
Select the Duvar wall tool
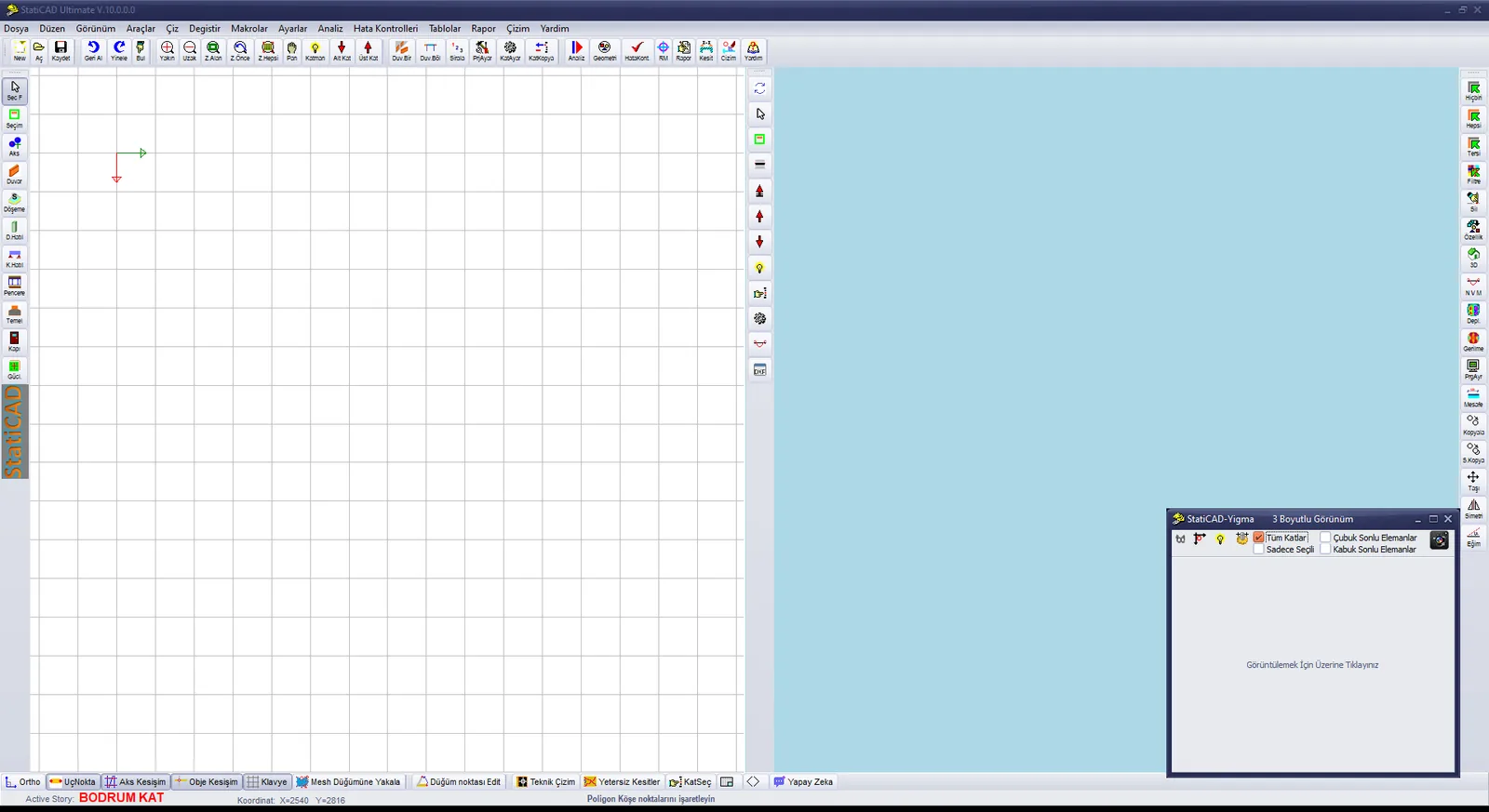point(15,174)
